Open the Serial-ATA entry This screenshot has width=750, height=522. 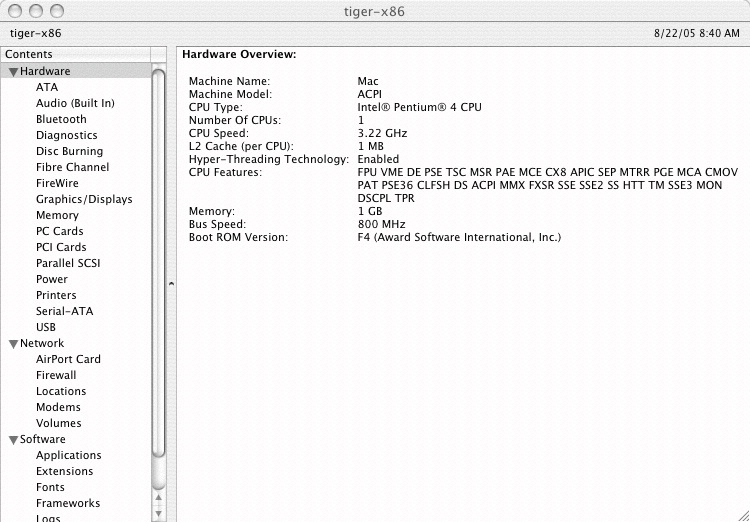(x=64, y=311)
